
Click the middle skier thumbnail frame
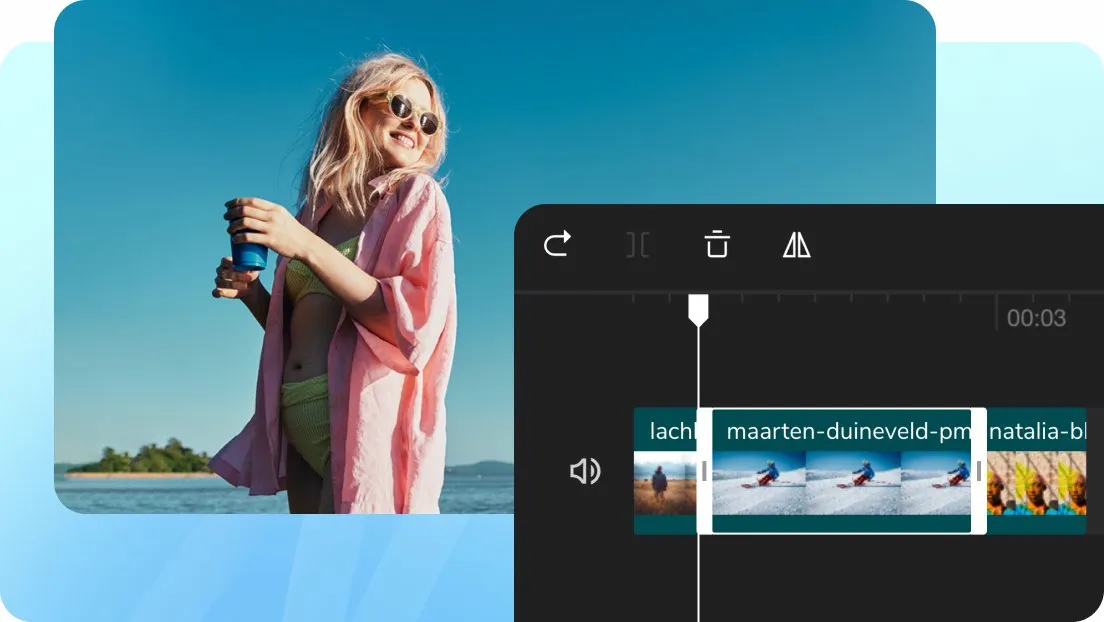(853, 482)
